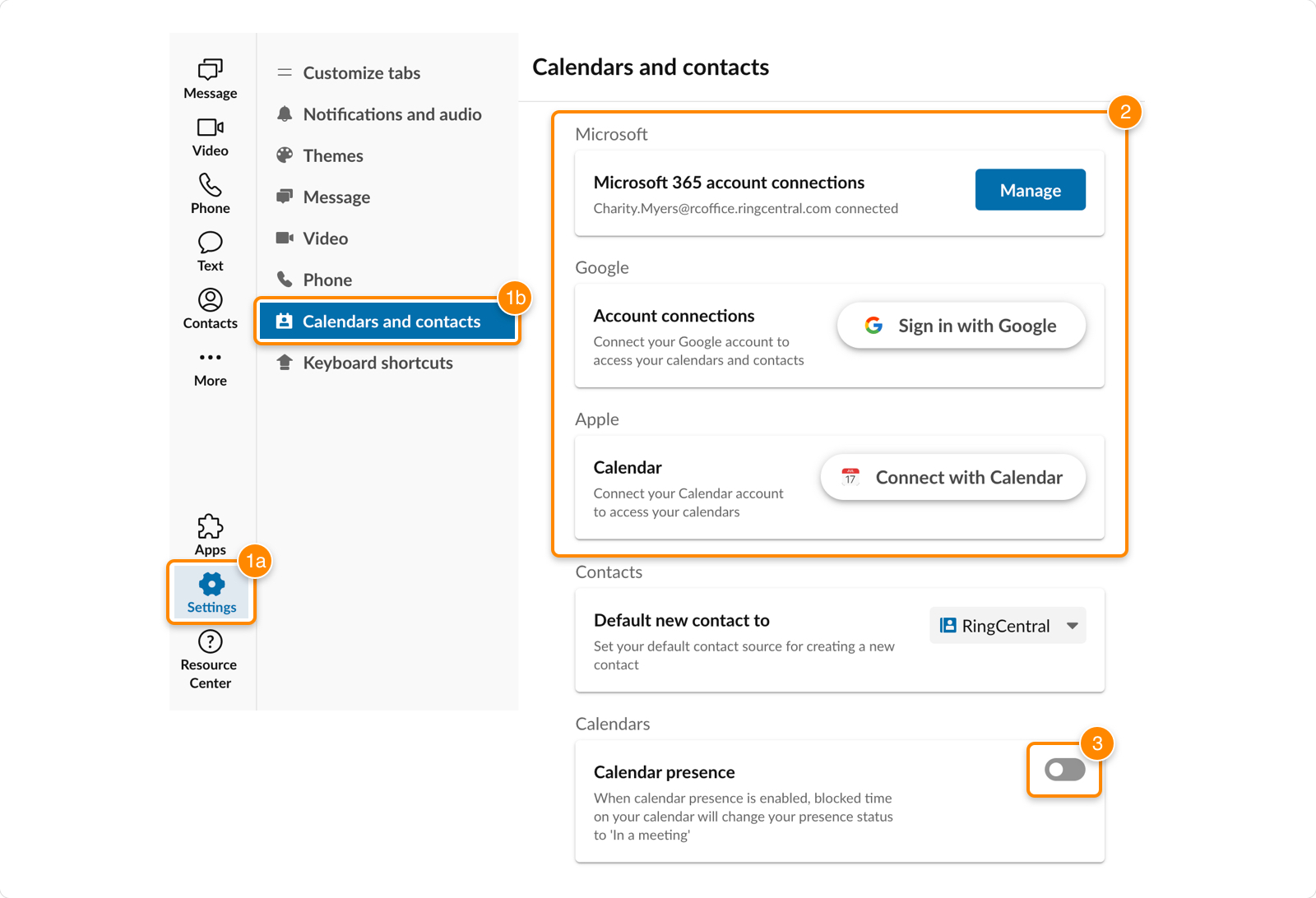This screenshot has height=898, width=1316.
Task: Expand the RingCentral contact source selector
Action: [x=1073, y=625]
